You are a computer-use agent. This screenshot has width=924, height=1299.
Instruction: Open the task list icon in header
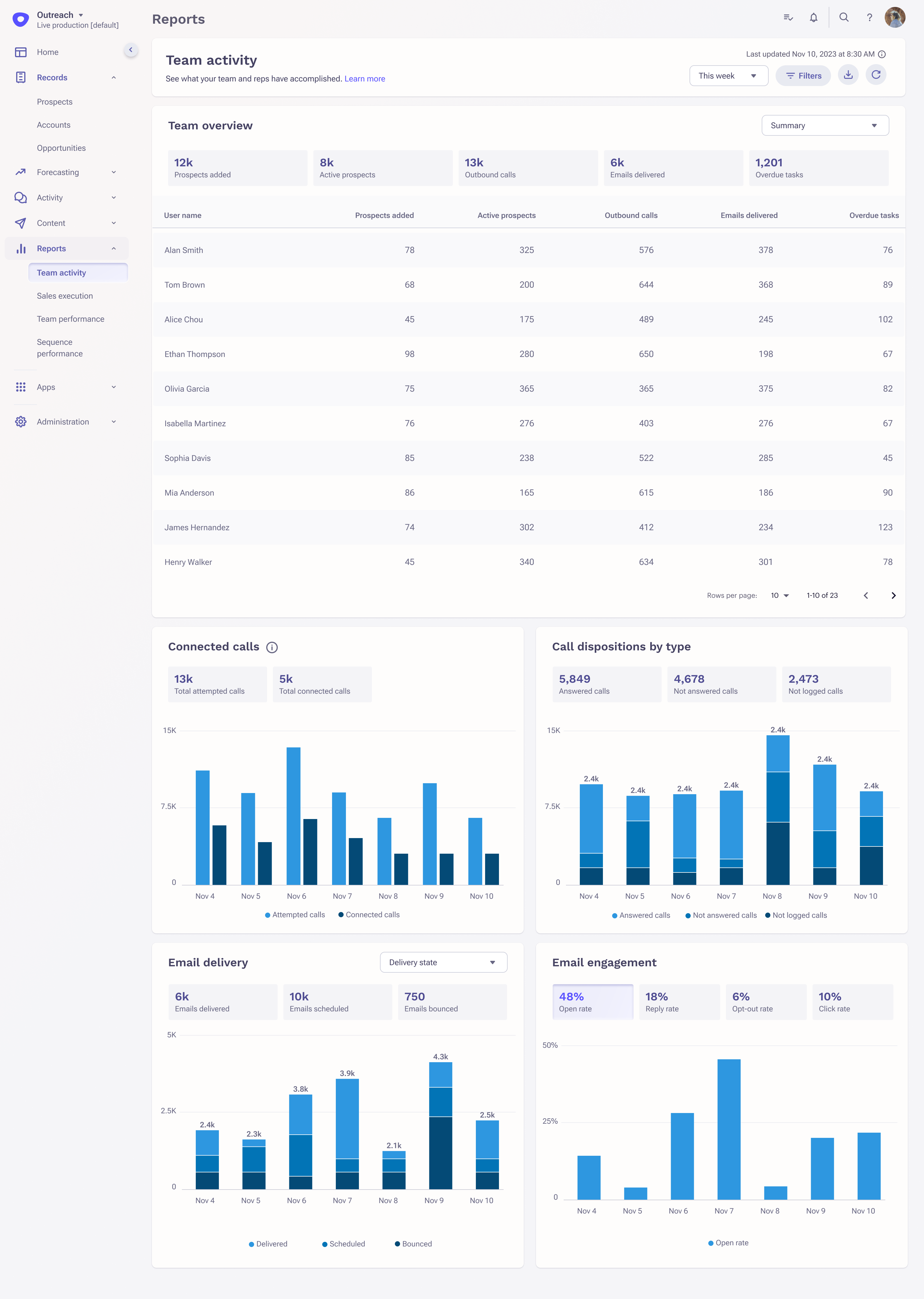point(788,18)
